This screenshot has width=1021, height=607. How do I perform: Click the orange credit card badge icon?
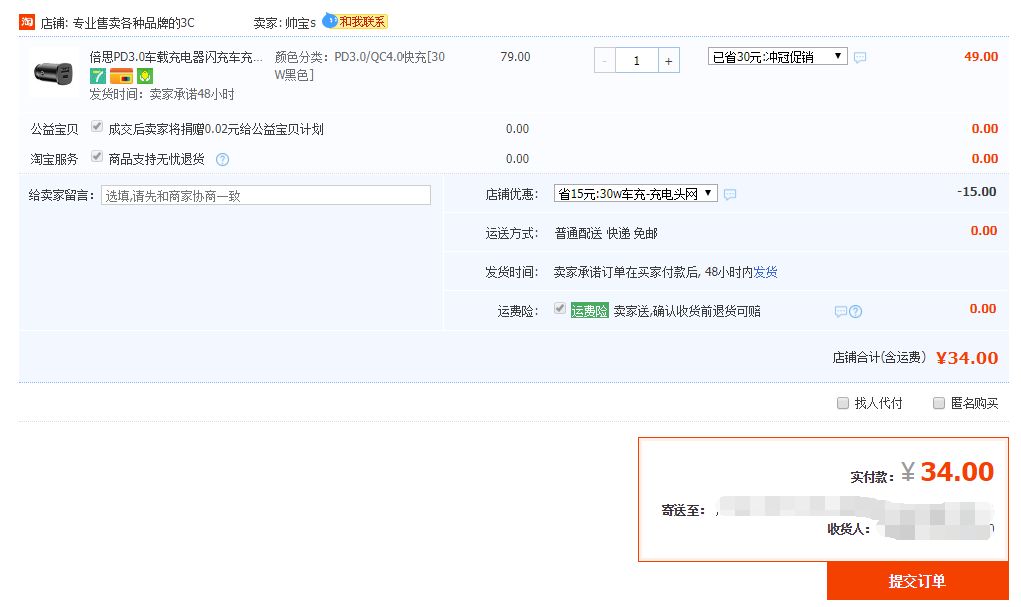(x=121, y=76)
